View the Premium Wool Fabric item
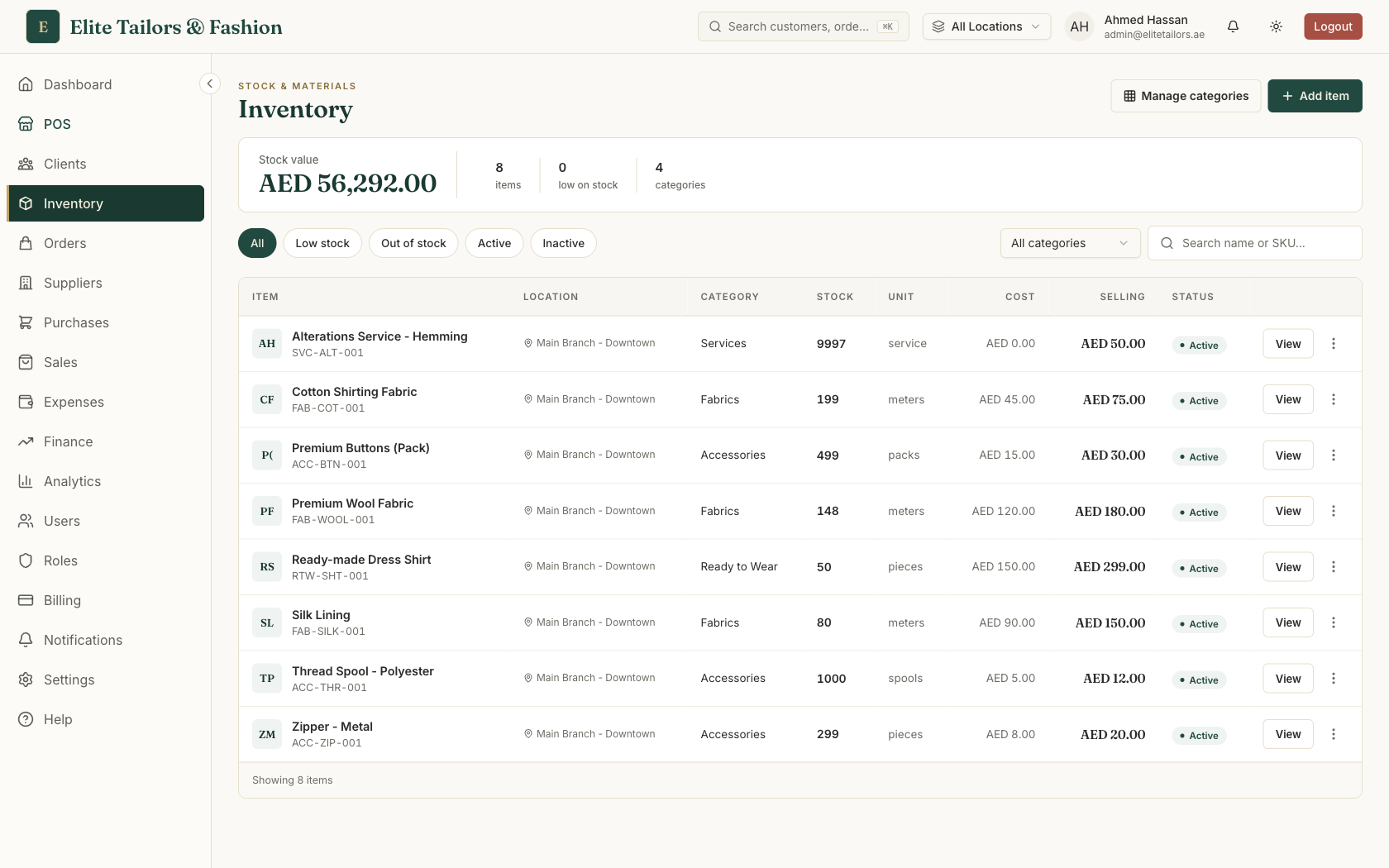Image resolution: width=1389 pixels, height=868 pixels. pyautogui.click(x=1288, y=511)
